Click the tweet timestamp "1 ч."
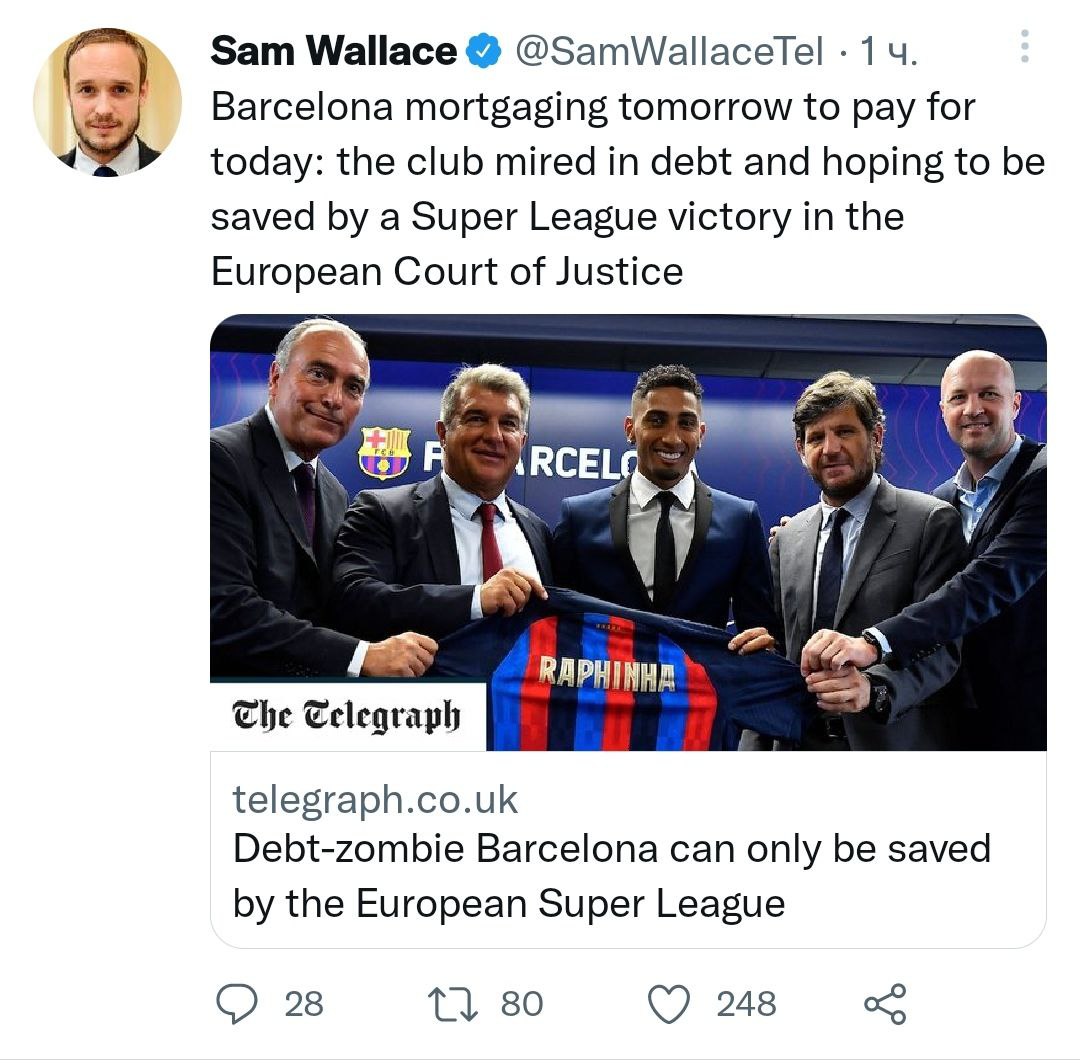Image resolution: width=1080 pixels, height=1063 pixels. [888, 51]
